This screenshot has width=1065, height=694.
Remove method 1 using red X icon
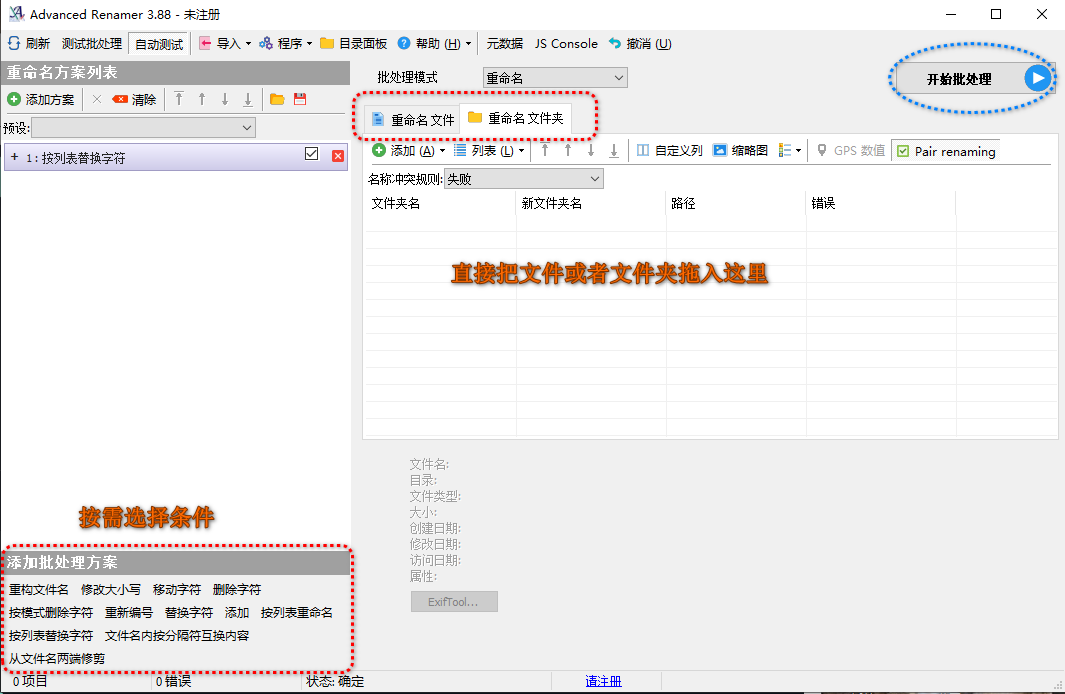338,155
